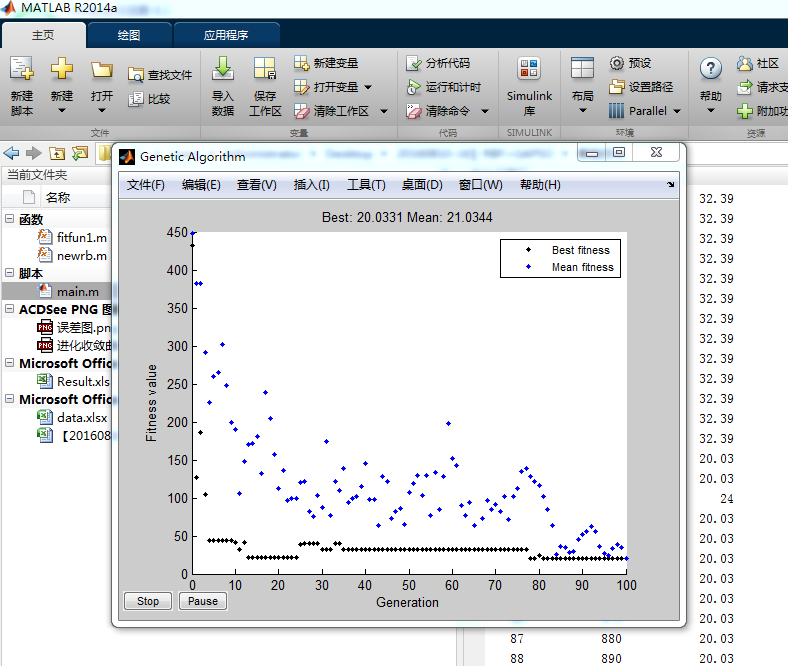Open the Parallel dropdown arrow
The height and width of the screenshot is (666, 788).
click(677, 111)
